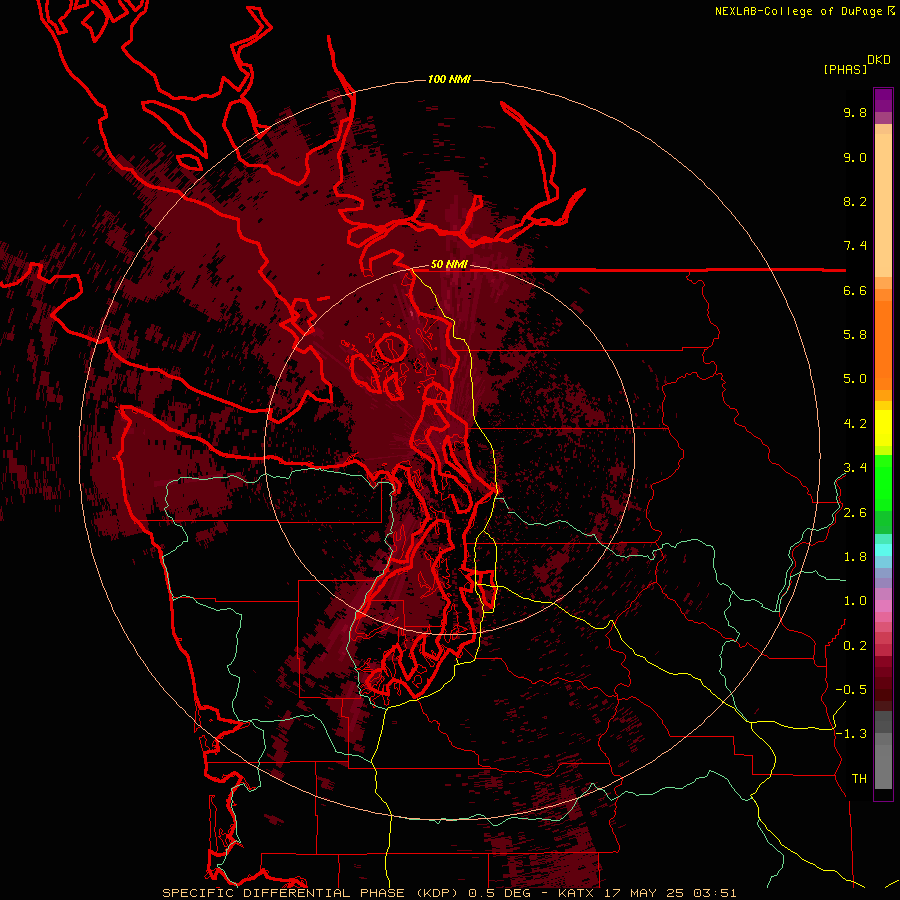Click the 8.2 legend value
Screen dimensions: 900x900
tap(855, 201)
